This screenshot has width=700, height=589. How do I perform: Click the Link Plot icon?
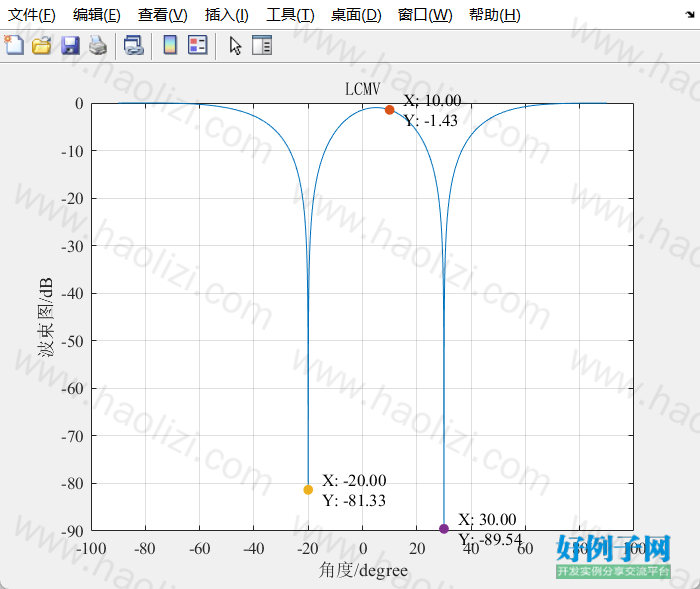(133, 46)
